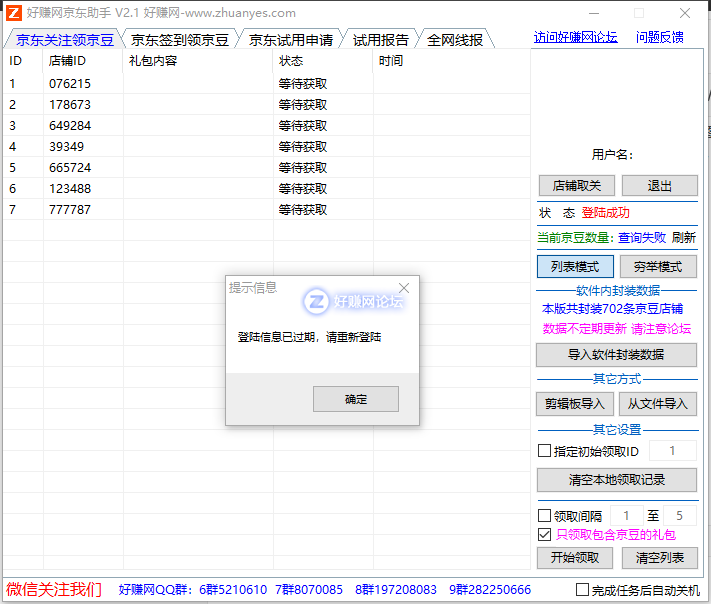Click 导入软件封装数据 button

616,355
